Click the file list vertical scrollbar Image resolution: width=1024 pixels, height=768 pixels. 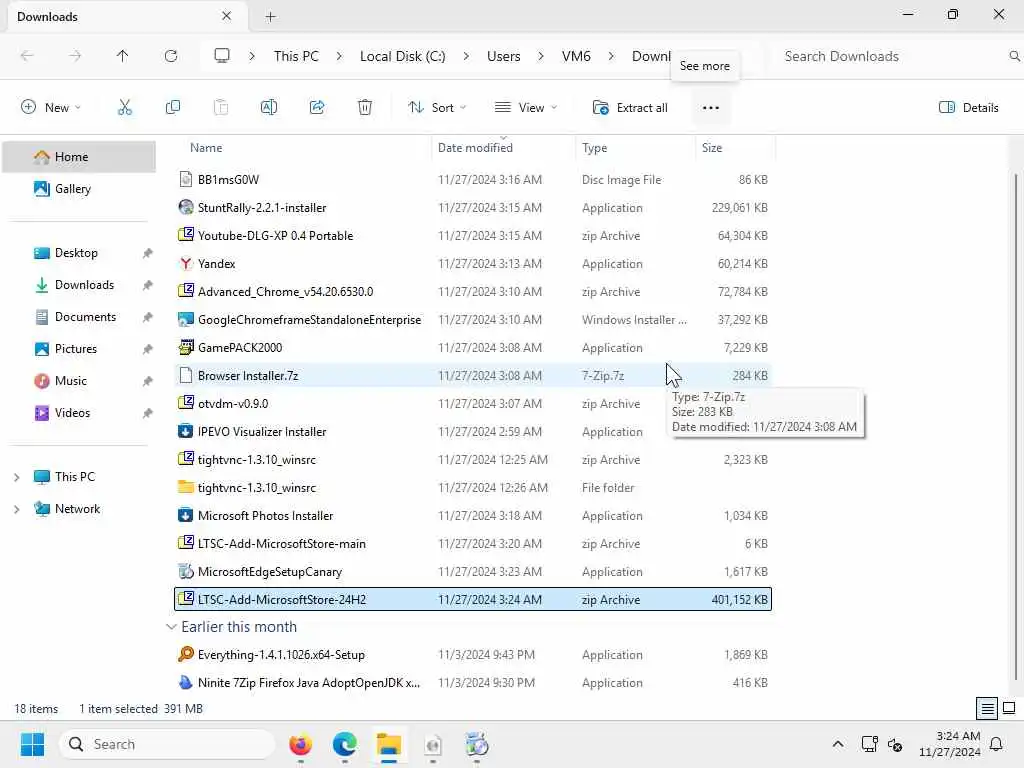click(x=1016, y=428)
